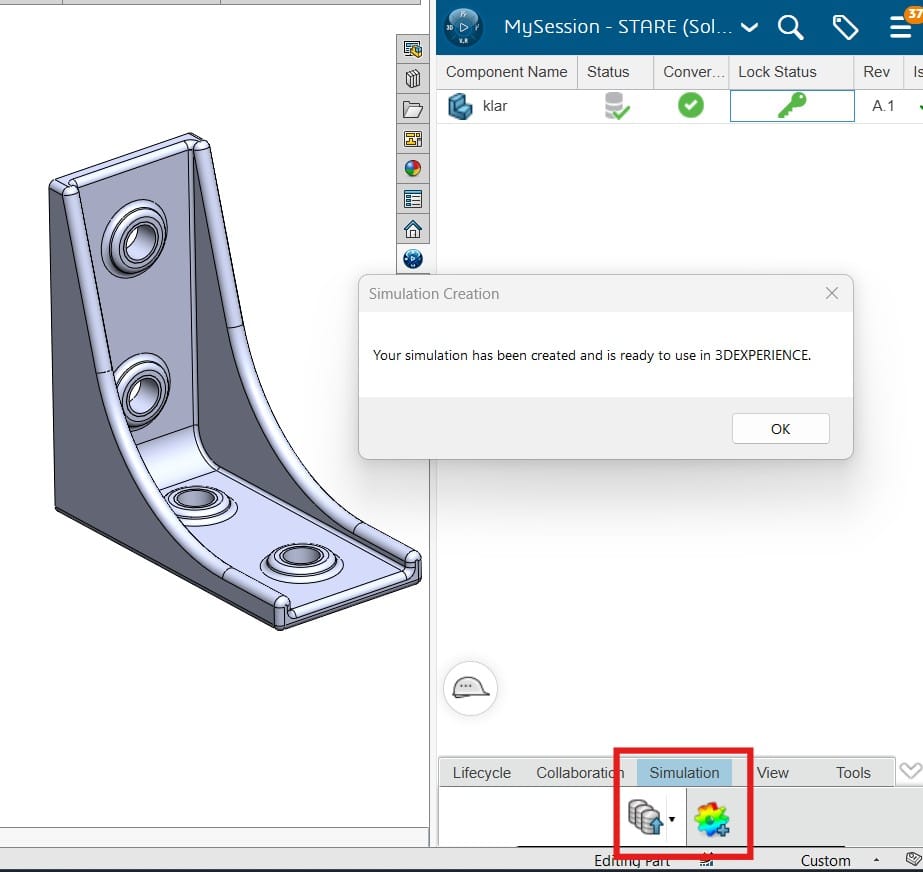
Task: Click the bracket 3D model in viewport
Action: tap(233, 383)
